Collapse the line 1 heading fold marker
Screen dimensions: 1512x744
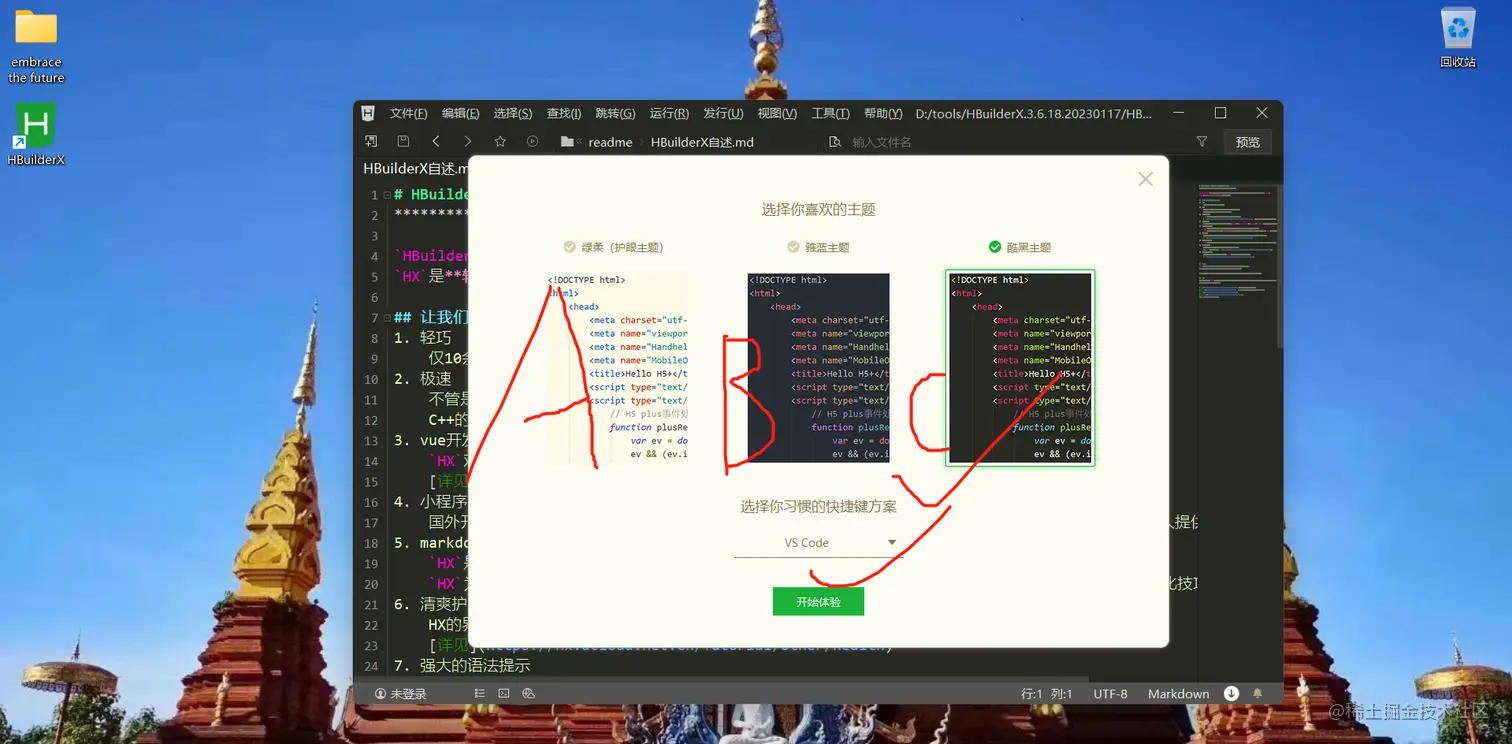tap(387, 195)
